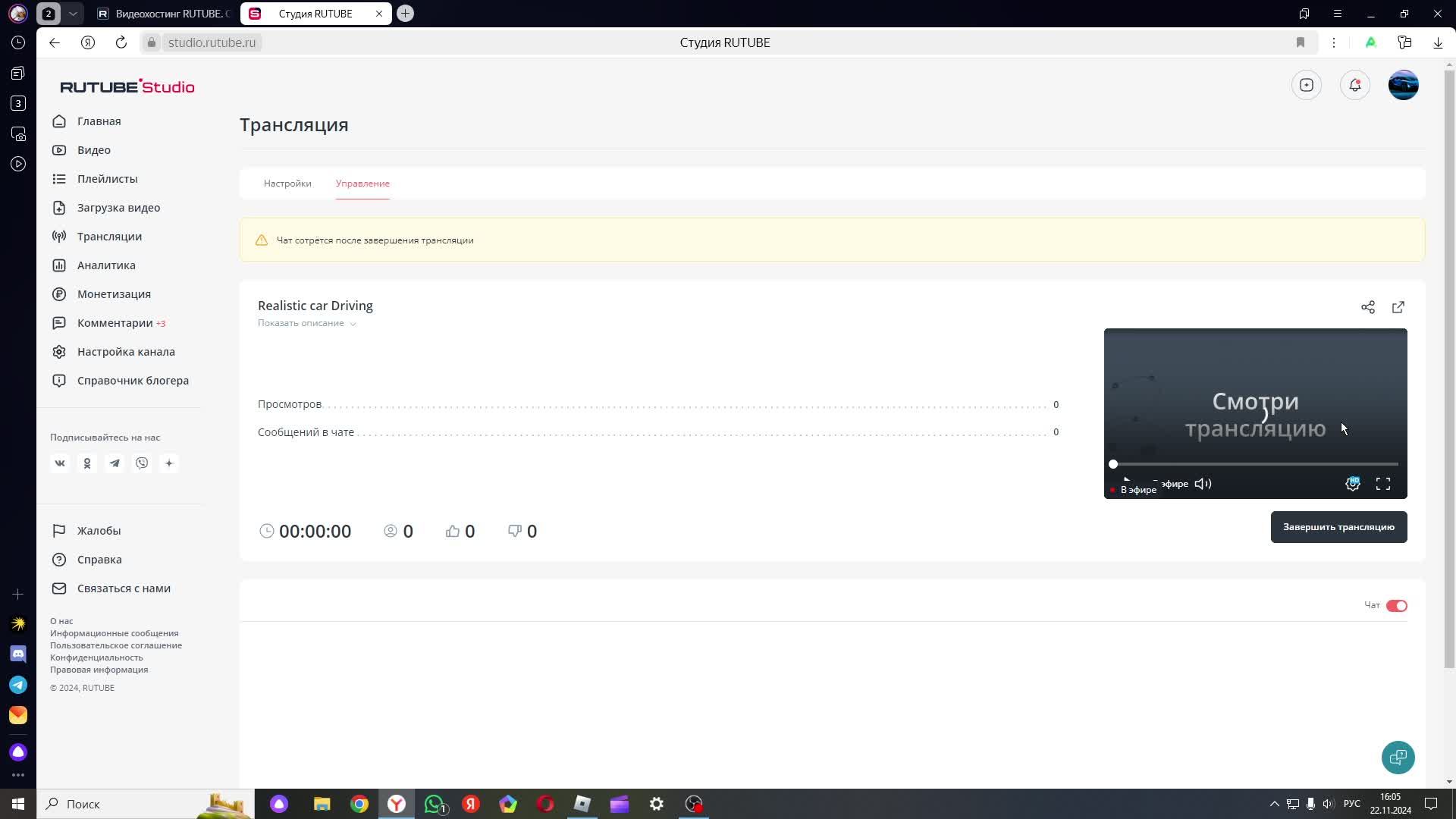The height and width of the screenshot is (819, 1456).
Task: Open Аналитика in the sidebar
Action: pyautogui.click(x=106, y=265)
